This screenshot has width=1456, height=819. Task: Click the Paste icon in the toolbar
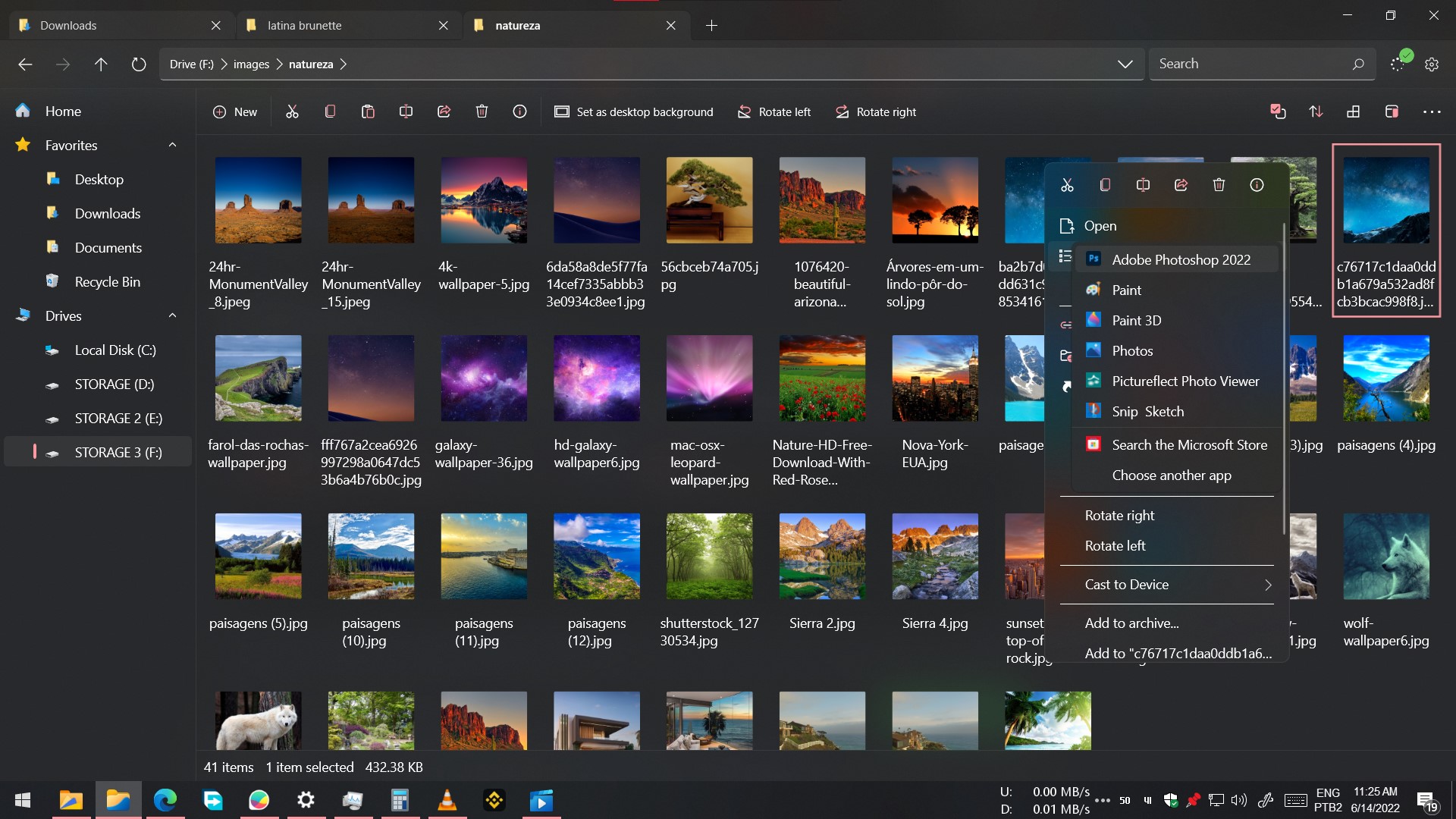pos(368,111)
